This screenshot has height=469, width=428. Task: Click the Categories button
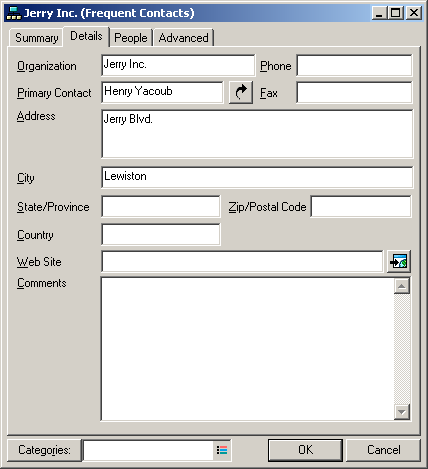[x=44, y=450]
